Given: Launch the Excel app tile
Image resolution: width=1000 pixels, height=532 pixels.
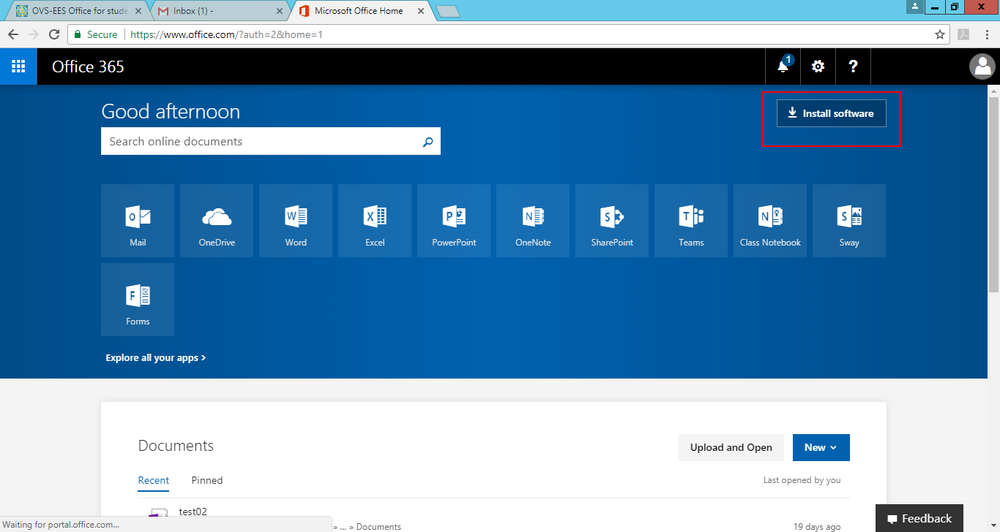Looking at the screenshot, I should pos(375,221).
